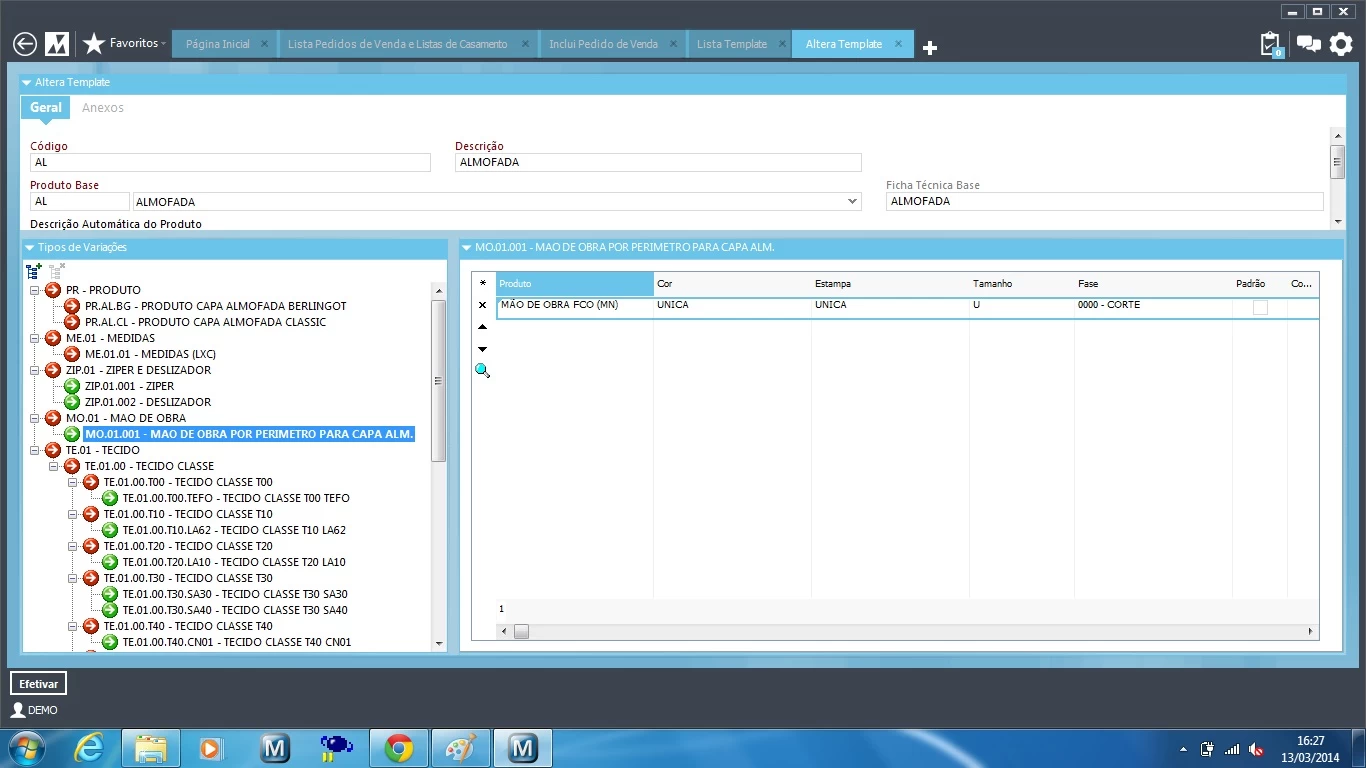The image size is (1366, 768).
Task: Open the Produto Base dropdown arrow
Action: point(852,202)
